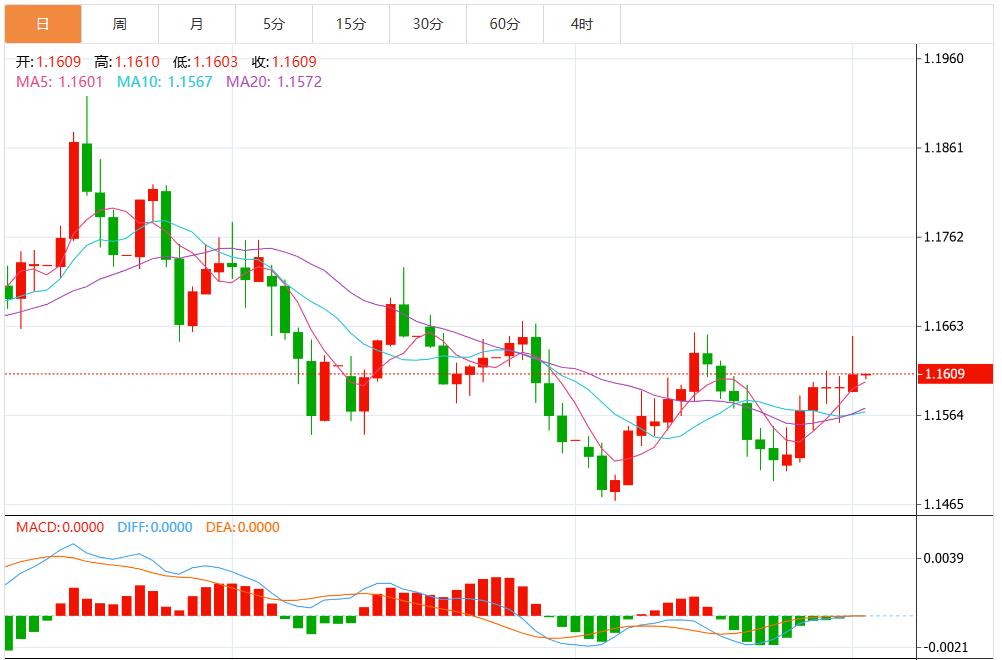
Task: Click the MA5 indicator label
Action: click(58, 82)
